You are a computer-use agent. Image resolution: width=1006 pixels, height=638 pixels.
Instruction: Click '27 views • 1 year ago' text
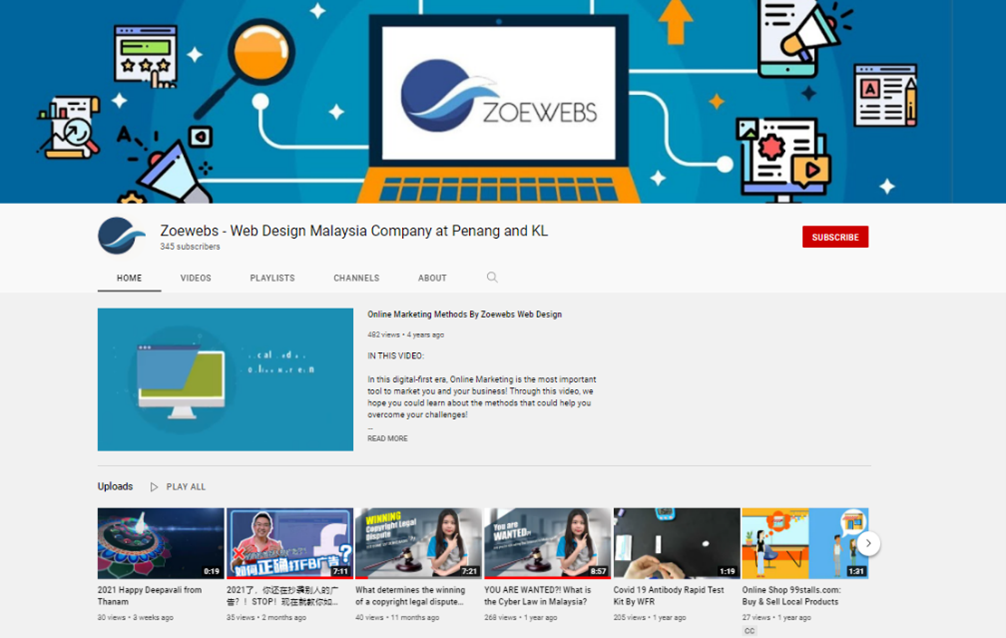point(776,617)
